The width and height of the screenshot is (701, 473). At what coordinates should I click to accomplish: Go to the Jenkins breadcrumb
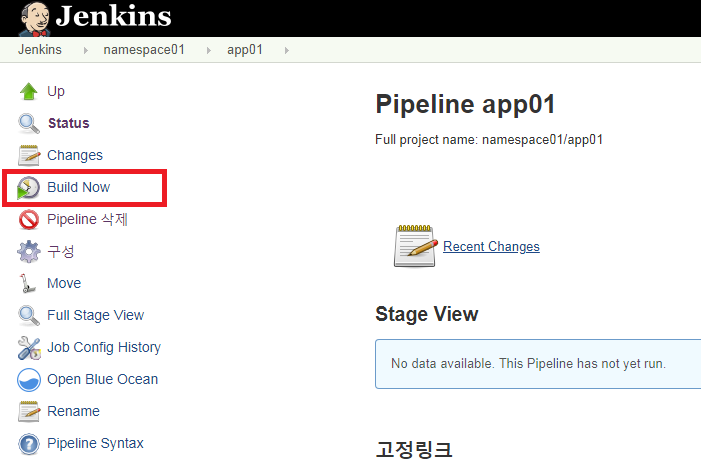(40, 50)
